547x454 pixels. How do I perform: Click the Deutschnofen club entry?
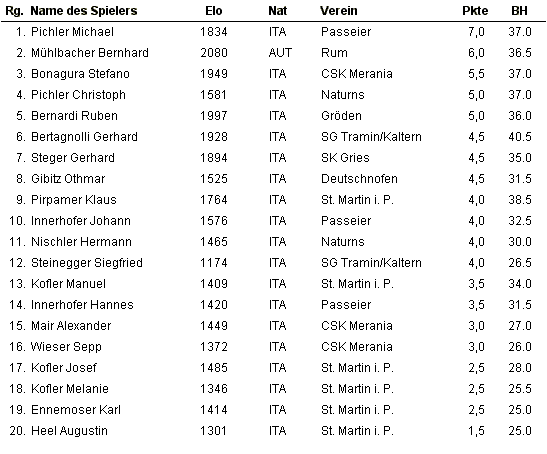359,179
